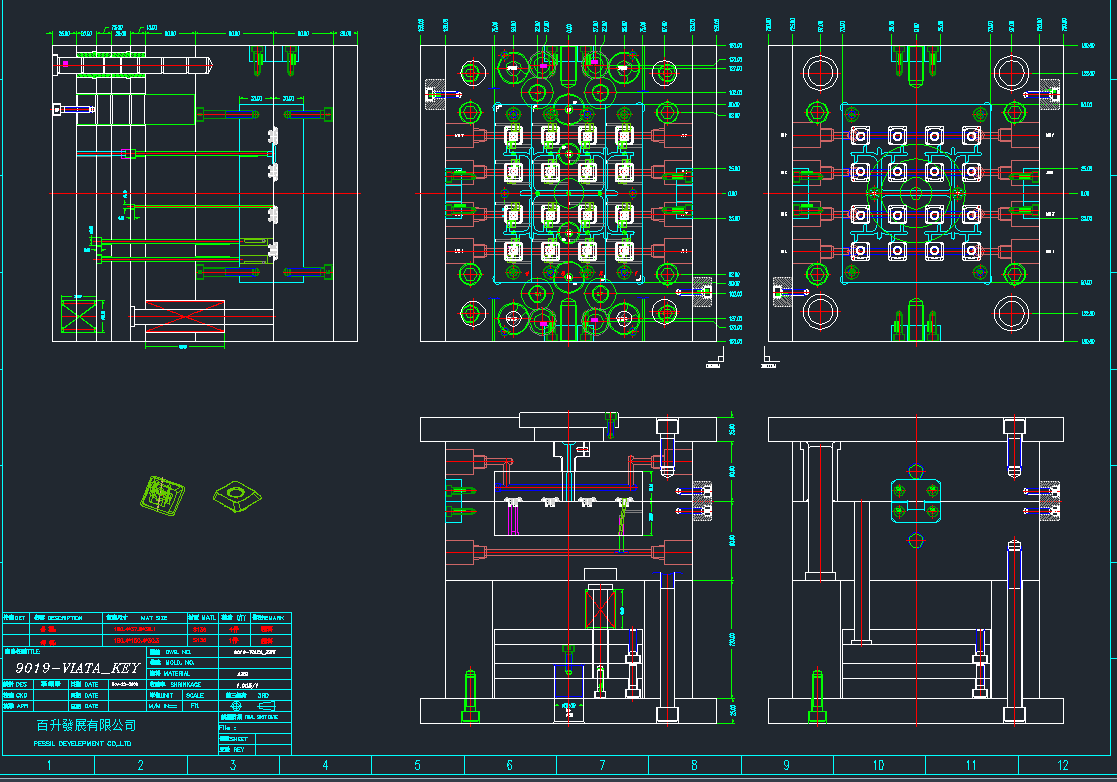Click green bolt at bottom-left of front section
1117x782 pixels.
click(470, 695)
